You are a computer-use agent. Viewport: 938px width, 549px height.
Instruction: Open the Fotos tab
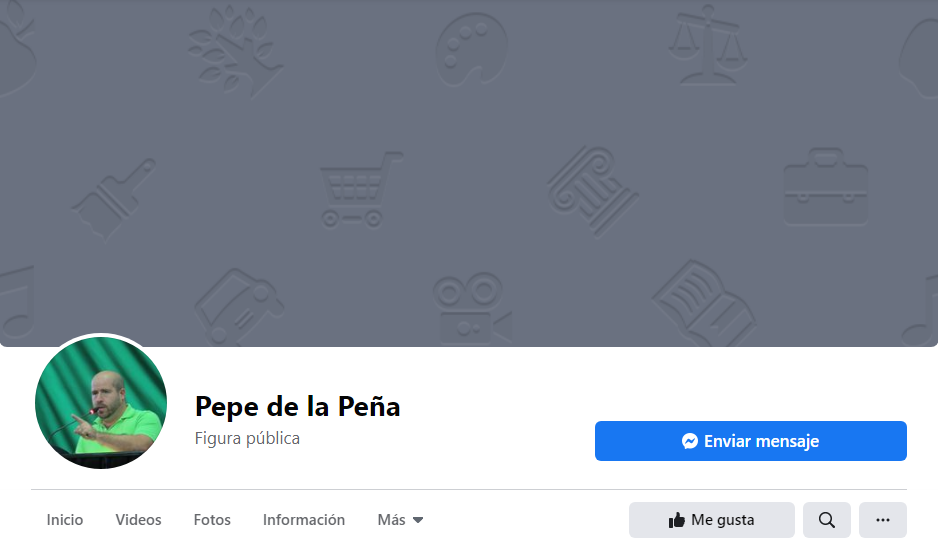212,520
